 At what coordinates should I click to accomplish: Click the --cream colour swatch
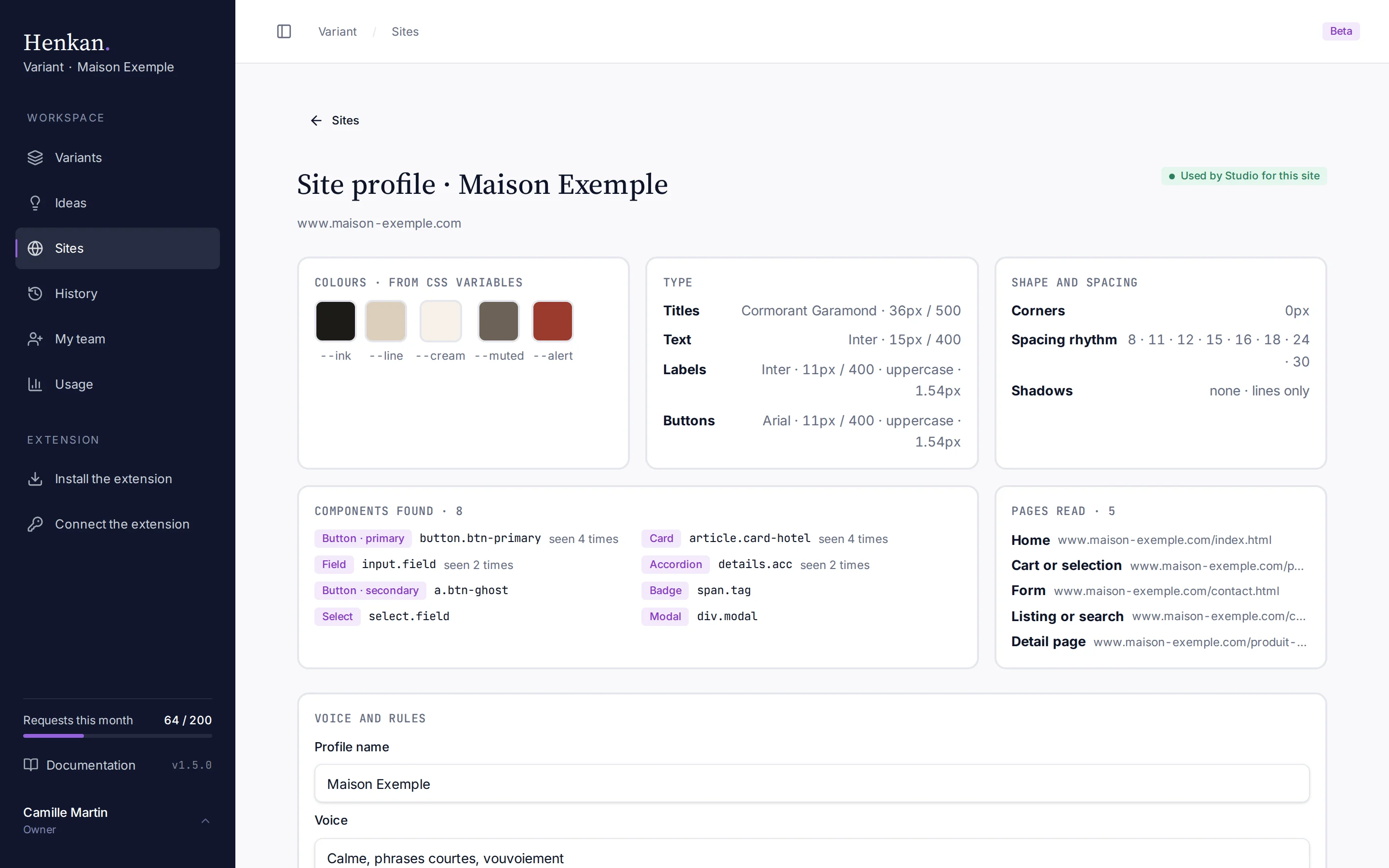point(441,321)
